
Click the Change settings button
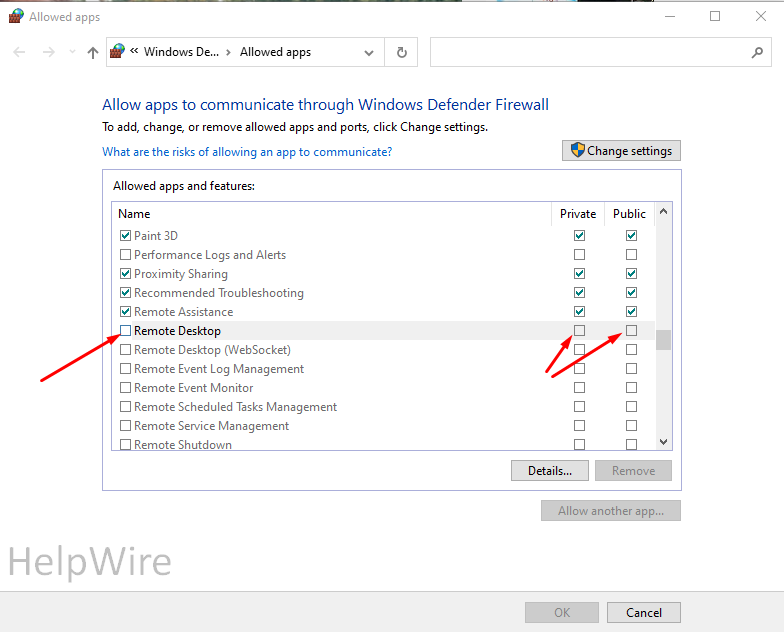pos(621,150)
